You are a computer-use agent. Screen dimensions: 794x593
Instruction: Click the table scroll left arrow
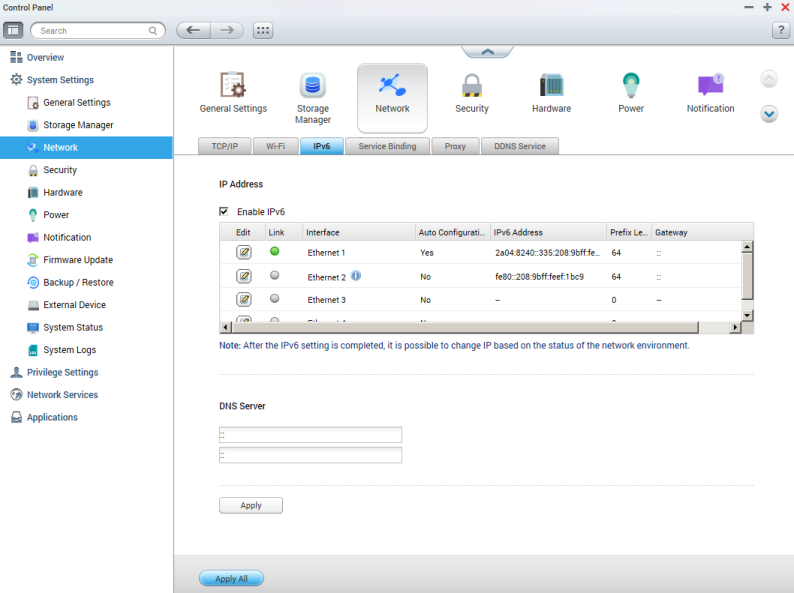[225, 328]
